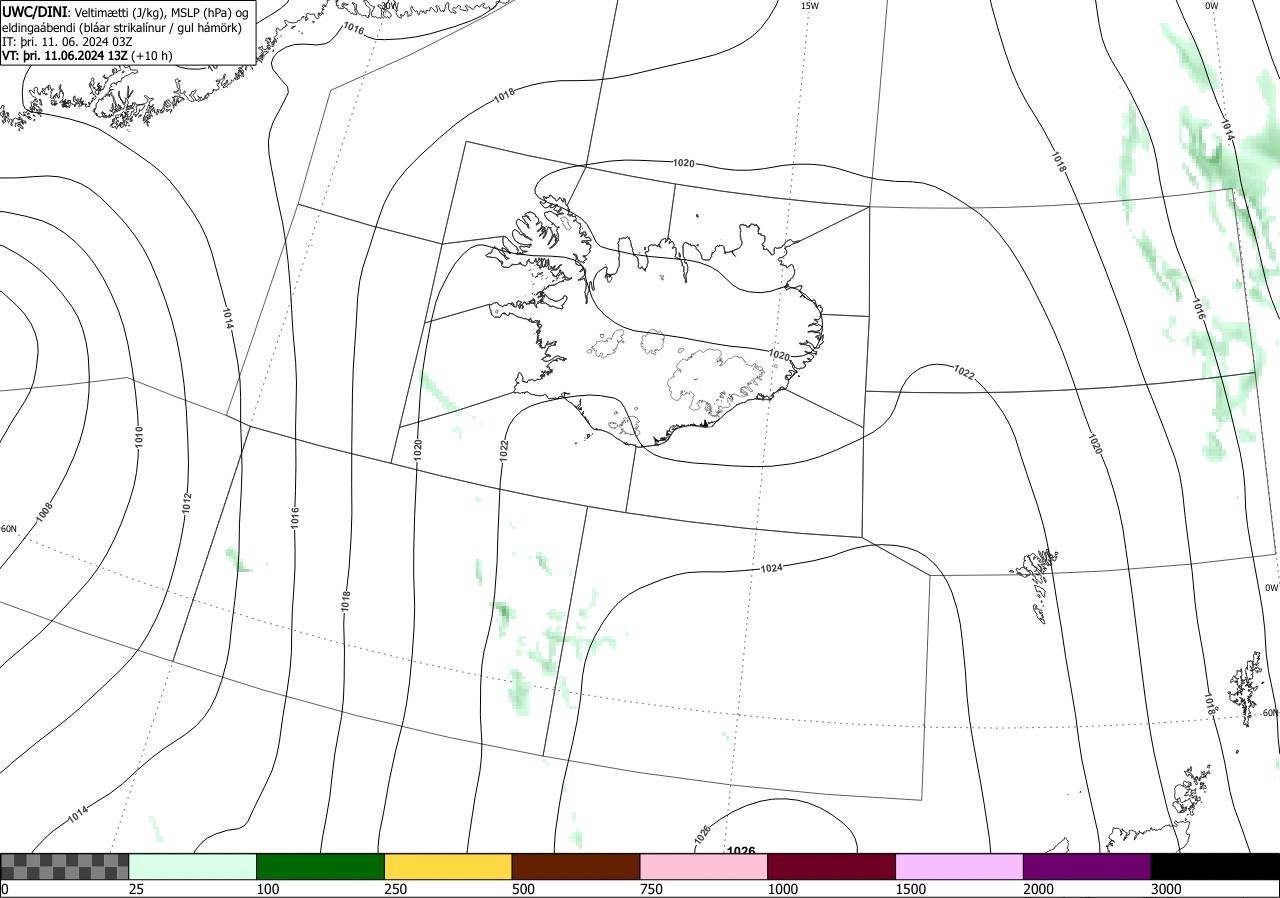This screenshot has height=898, width=1280.
Task: Click the black above-3000 legend swatch
Action: (x=1215, y=866)
